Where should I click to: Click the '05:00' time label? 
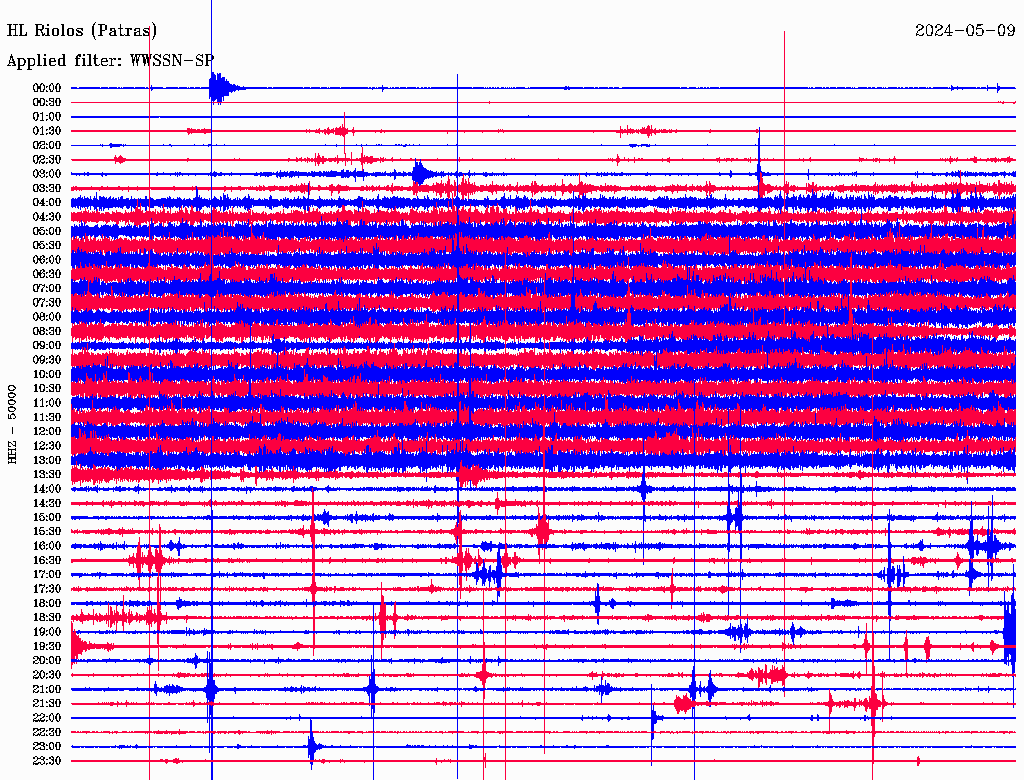pos(47,231)
